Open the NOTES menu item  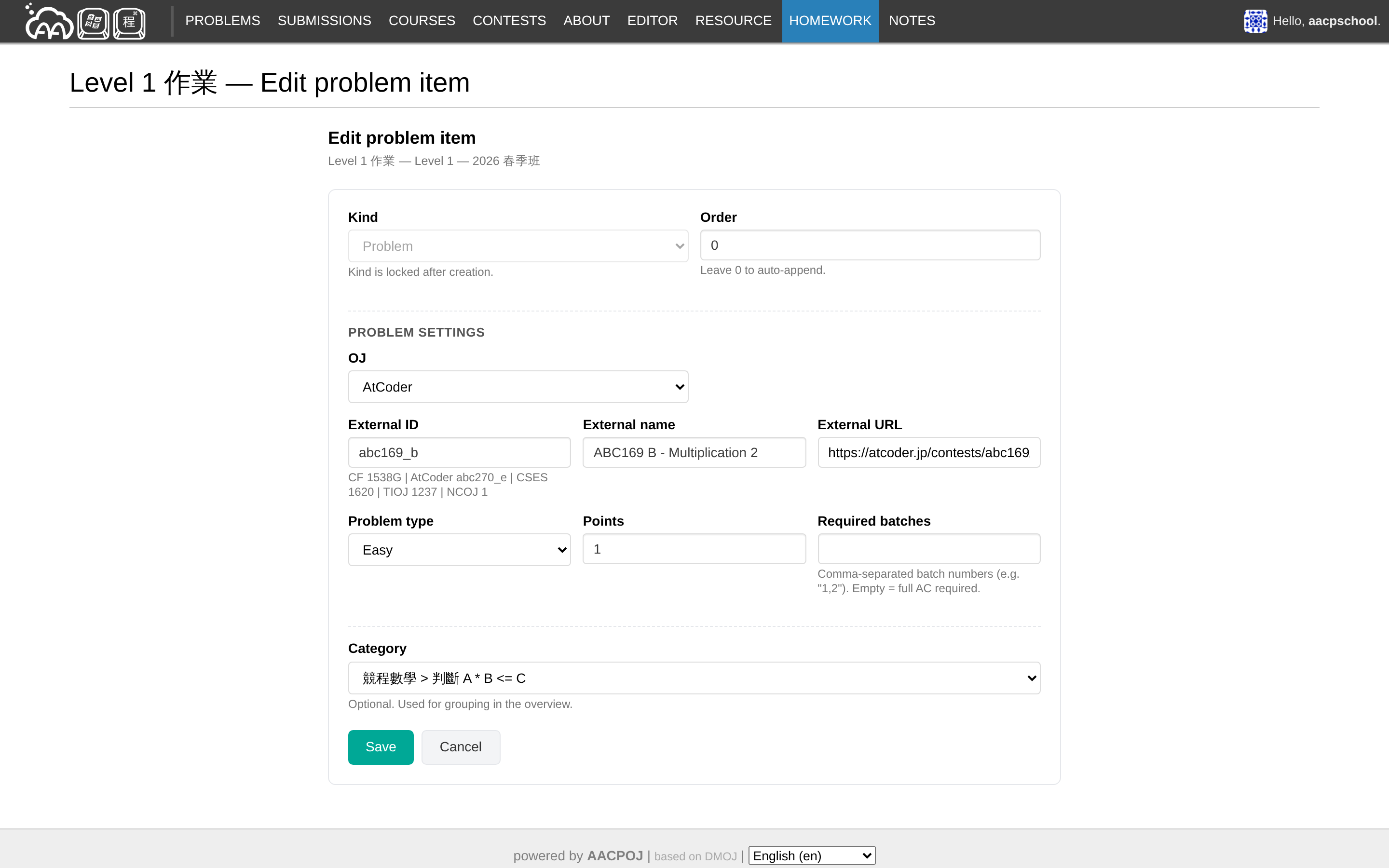pyautogui.click(x=912, y=21)
